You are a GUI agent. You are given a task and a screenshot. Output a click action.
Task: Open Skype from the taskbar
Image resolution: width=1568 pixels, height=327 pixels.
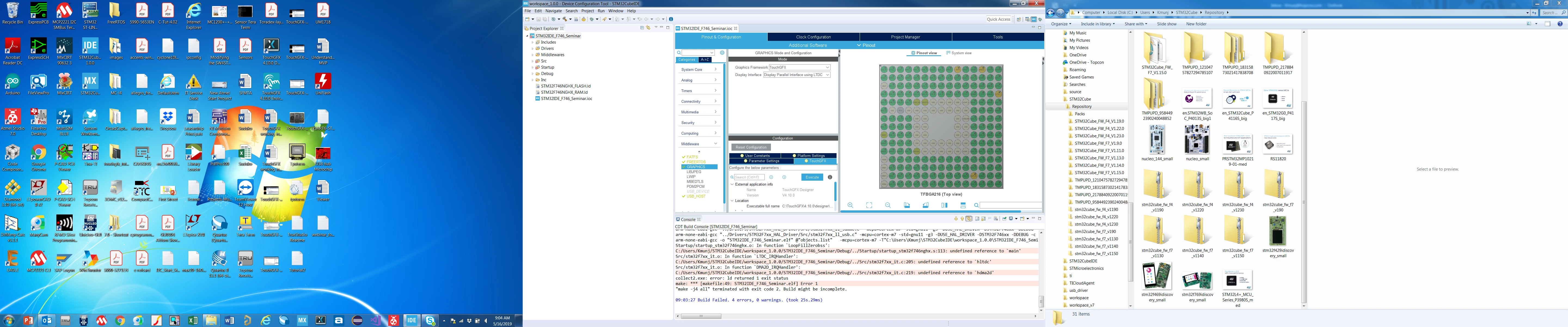pos(430,320)
